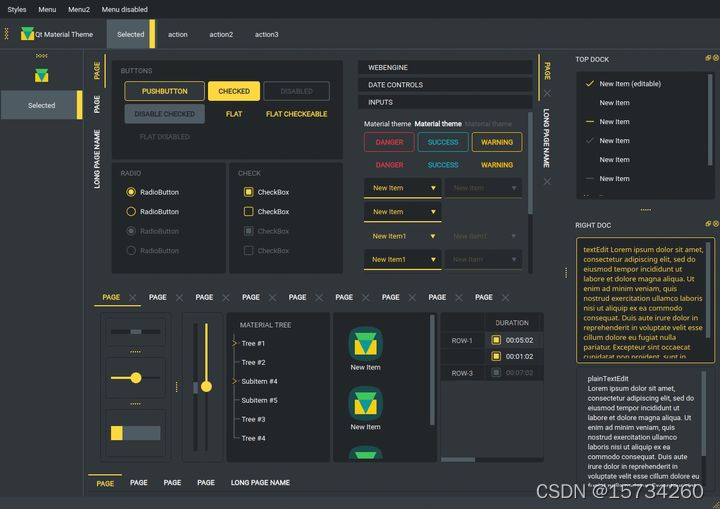720x509 pixels.
Task: Open the second New Item combo box
Action: tap(402, 212)
